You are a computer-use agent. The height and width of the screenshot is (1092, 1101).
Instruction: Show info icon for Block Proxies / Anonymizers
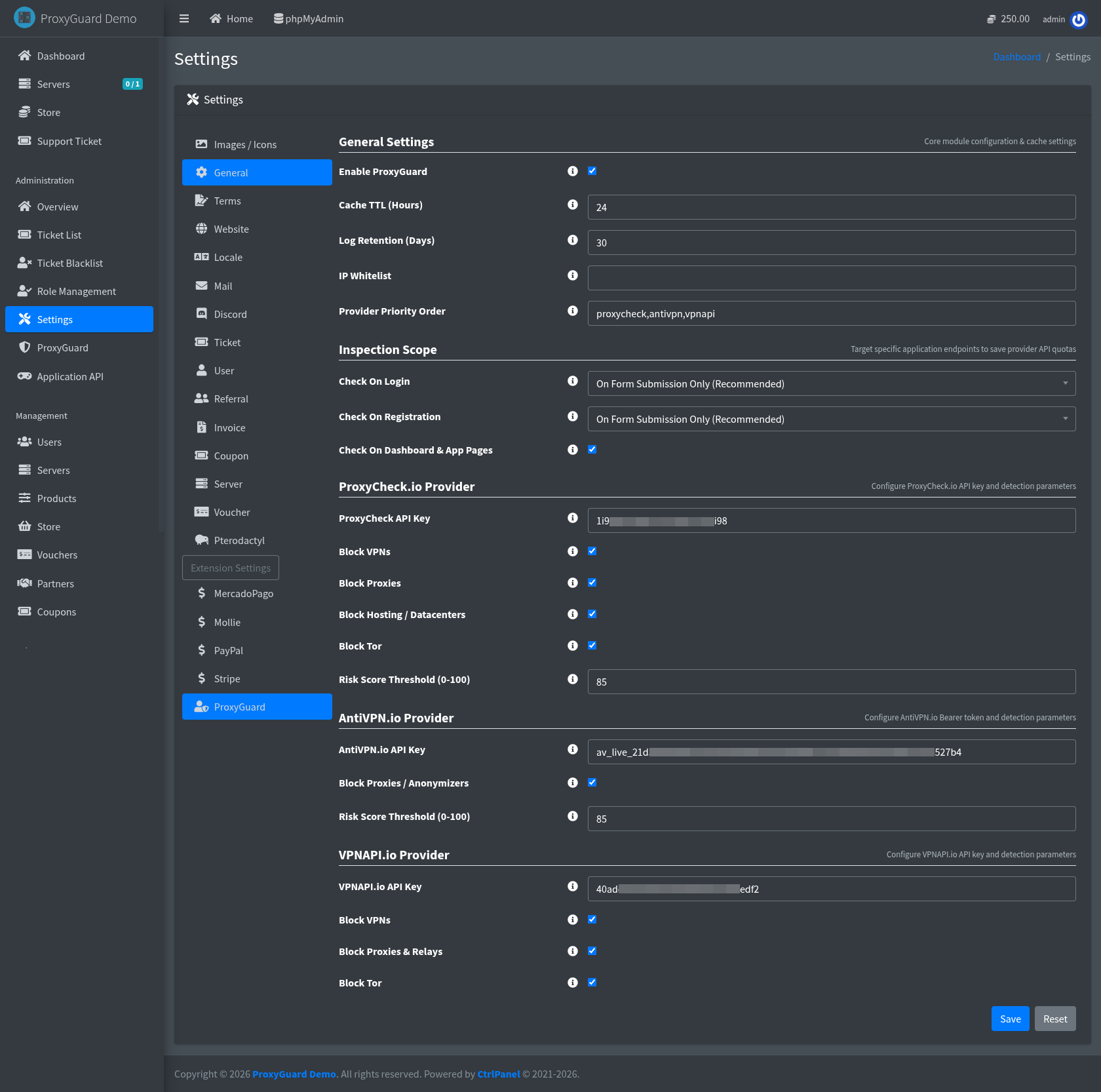(x=573, y=783)
